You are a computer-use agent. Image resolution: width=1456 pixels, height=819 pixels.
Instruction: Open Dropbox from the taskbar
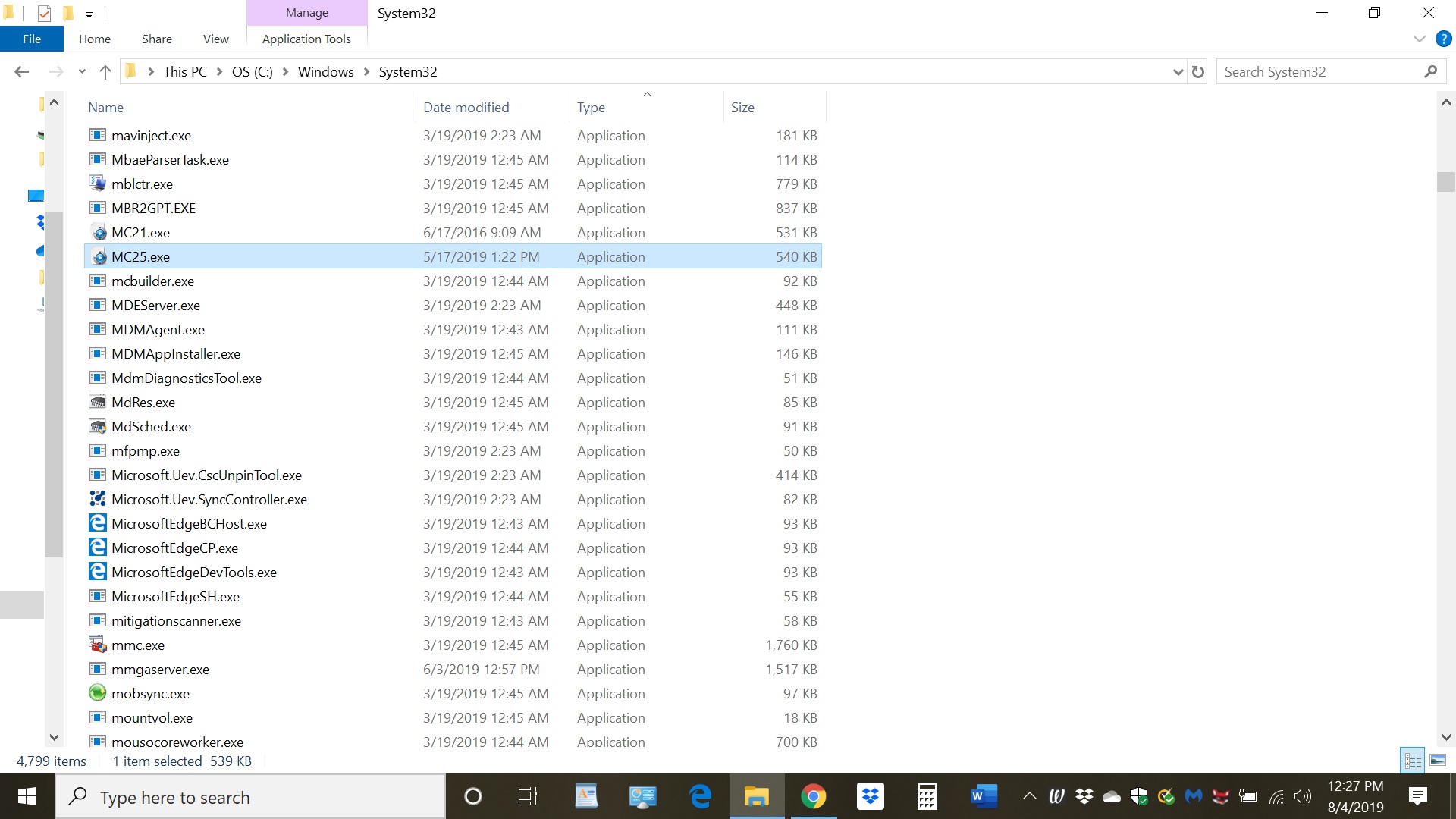click(x=871, y=796)
